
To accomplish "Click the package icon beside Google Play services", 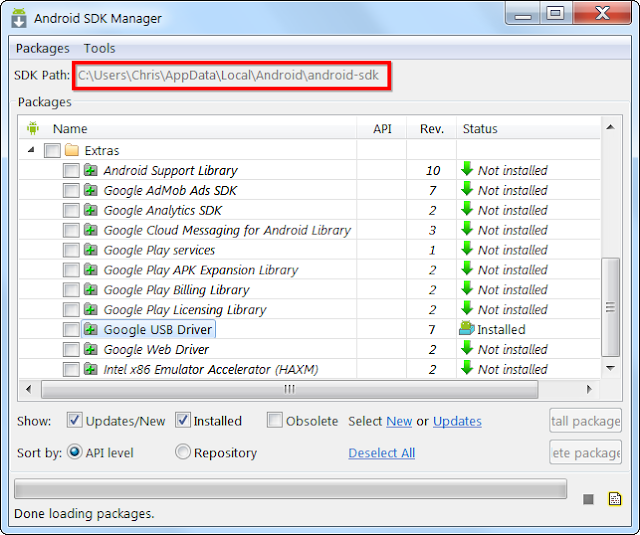I will click(91, 249).
